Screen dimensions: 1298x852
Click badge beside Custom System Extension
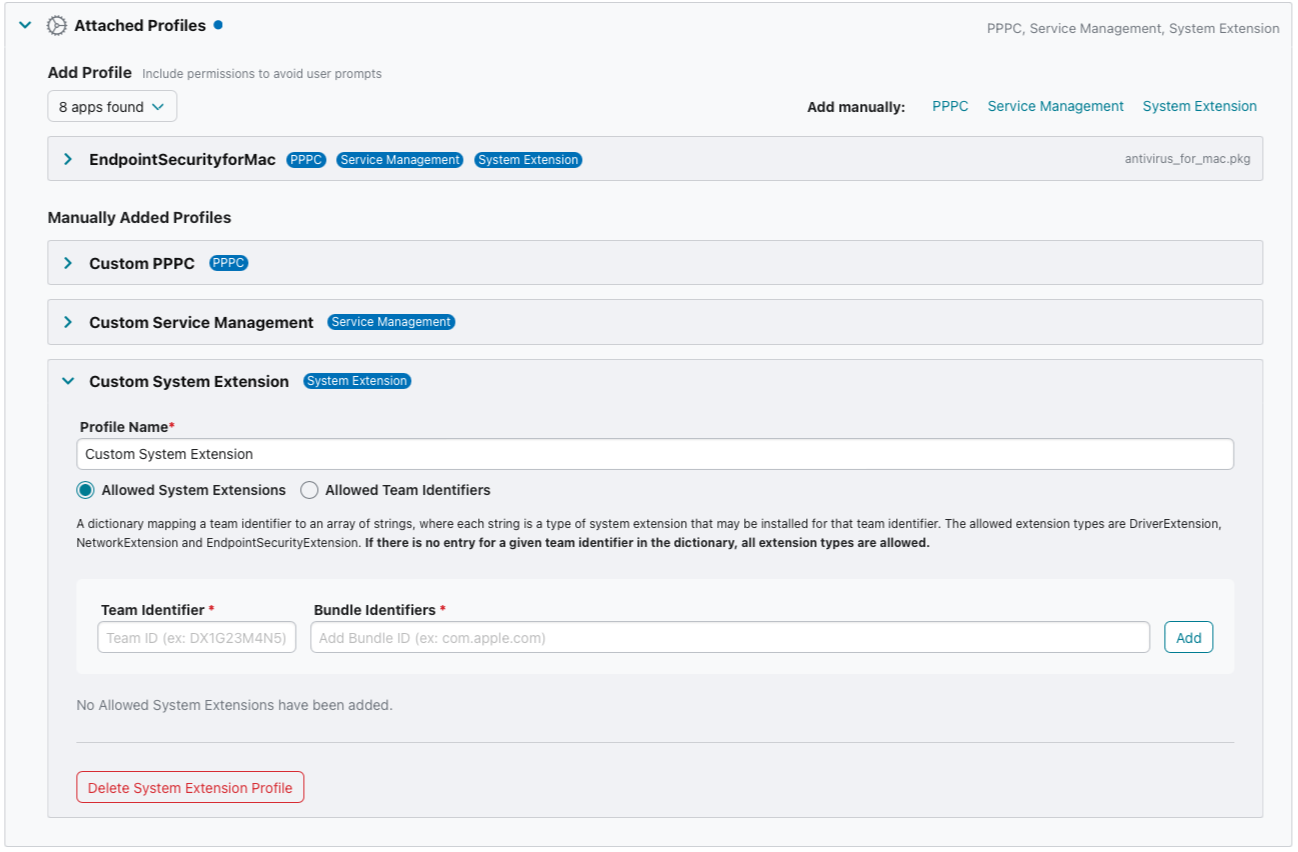coord(357,381)
